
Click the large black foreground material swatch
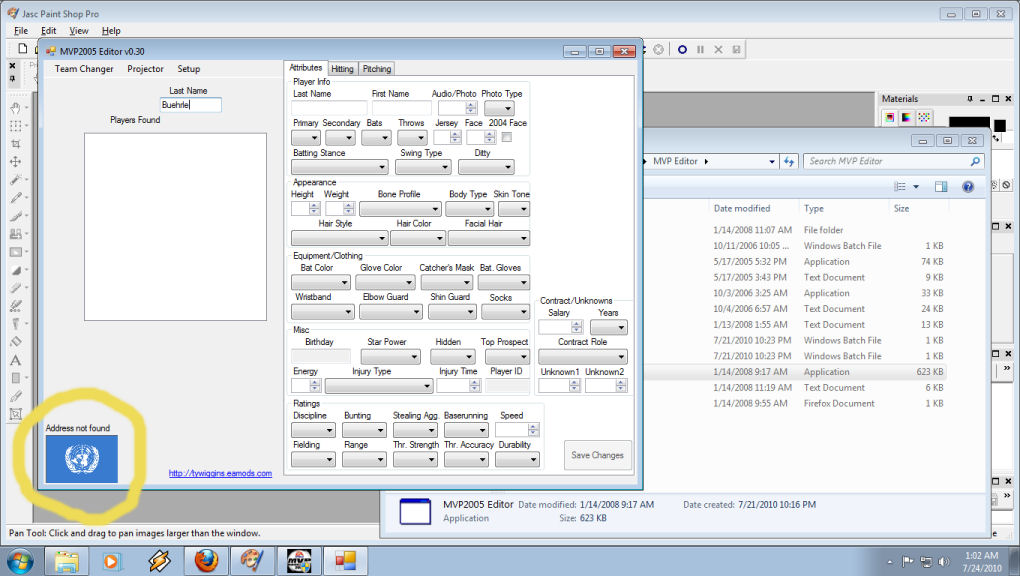(969, 122)
